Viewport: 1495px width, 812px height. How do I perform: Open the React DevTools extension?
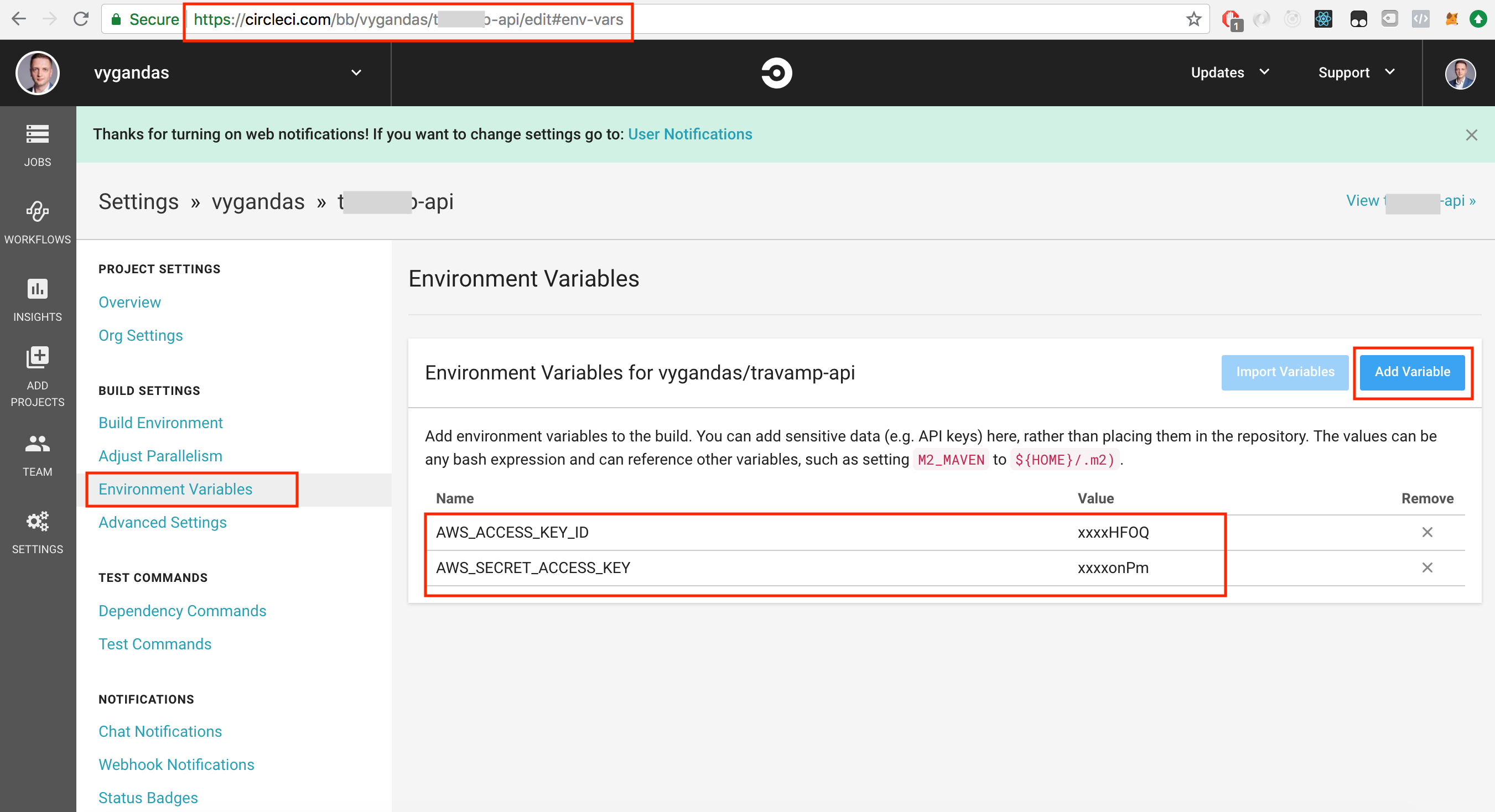point(1323,19)
